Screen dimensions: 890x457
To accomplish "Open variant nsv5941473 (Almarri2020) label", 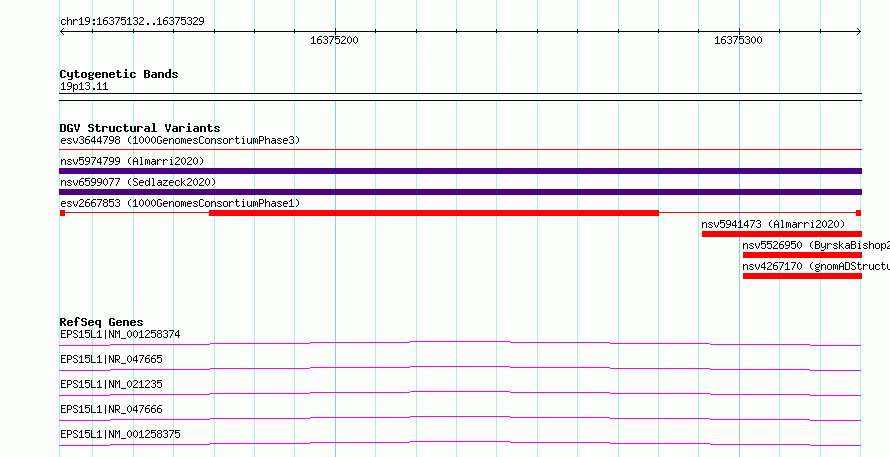I will 773,224.
